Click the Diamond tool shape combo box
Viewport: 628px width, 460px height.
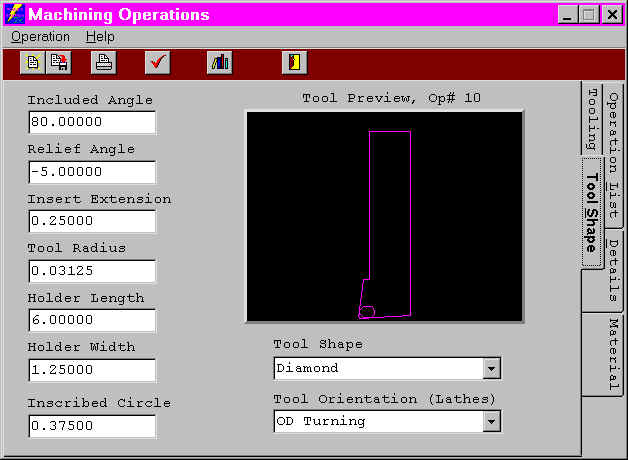pos(387,368)
